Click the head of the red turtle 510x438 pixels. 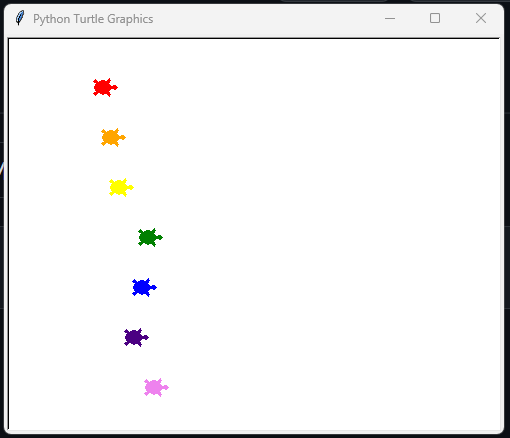(115, 88)
